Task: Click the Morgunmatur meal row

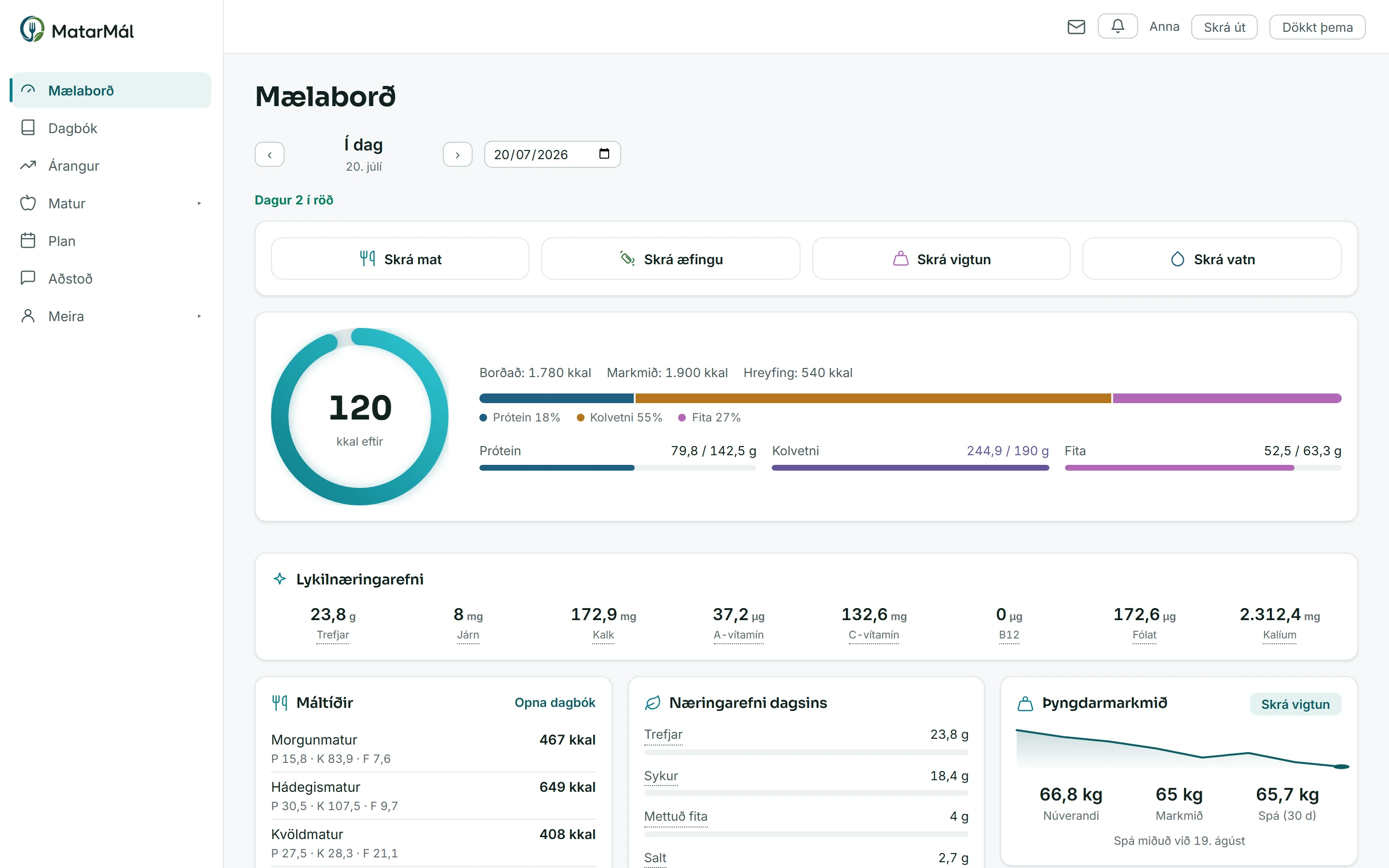Action: tap(434, 748)
